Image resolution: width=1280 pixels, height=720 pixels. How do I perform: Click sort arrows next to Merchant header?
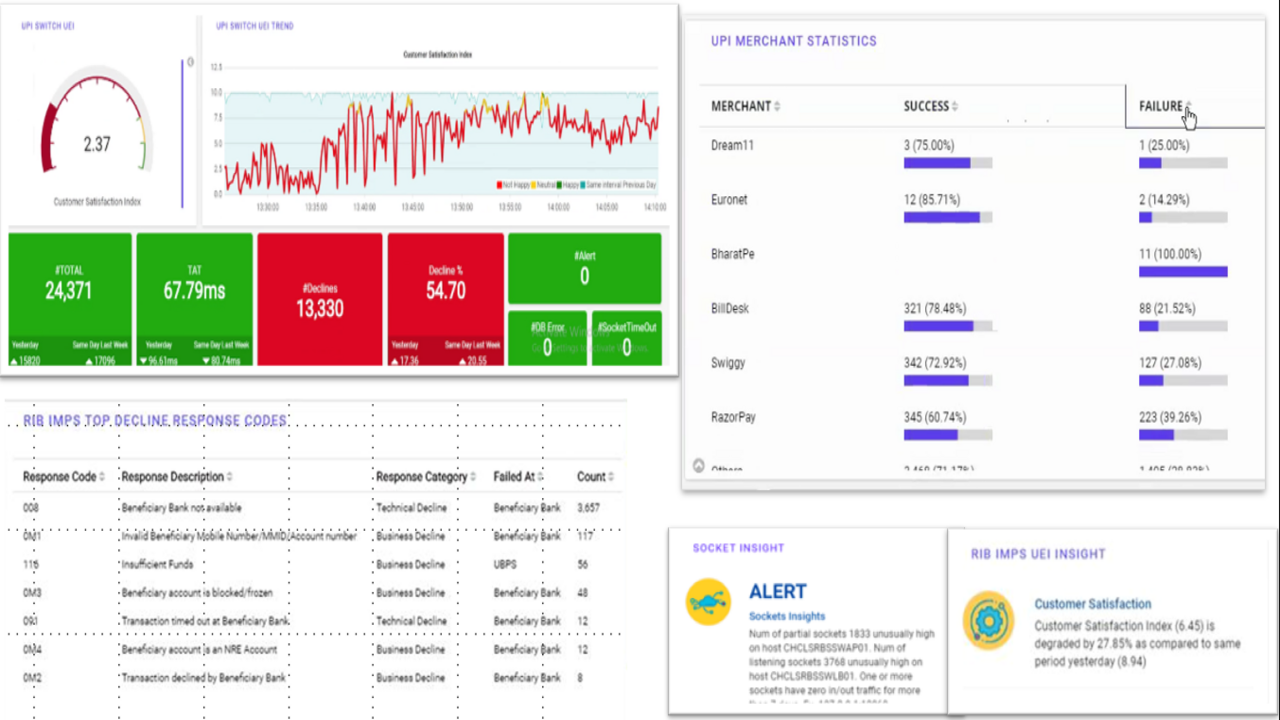coord(777,107)
